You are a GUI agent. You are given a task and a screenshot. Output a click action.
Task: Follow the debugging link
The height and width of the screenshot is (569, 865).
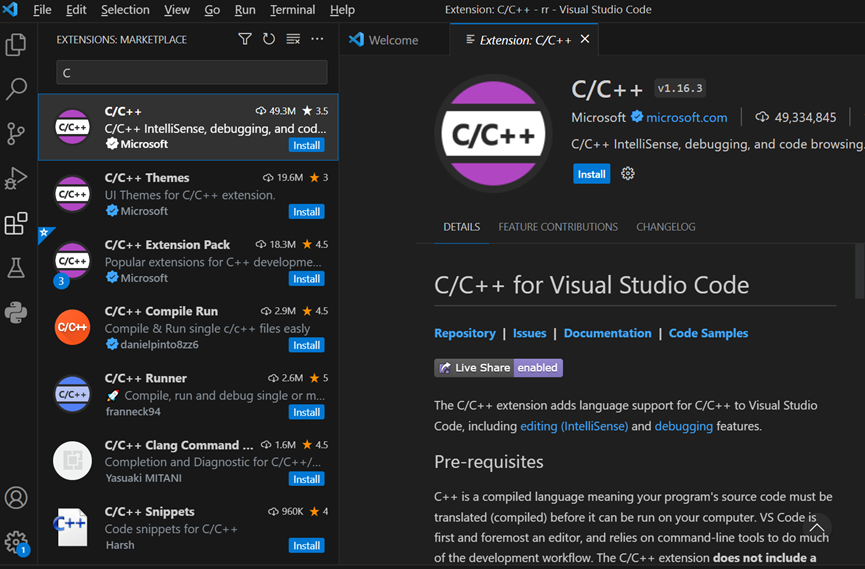(684, 426)
